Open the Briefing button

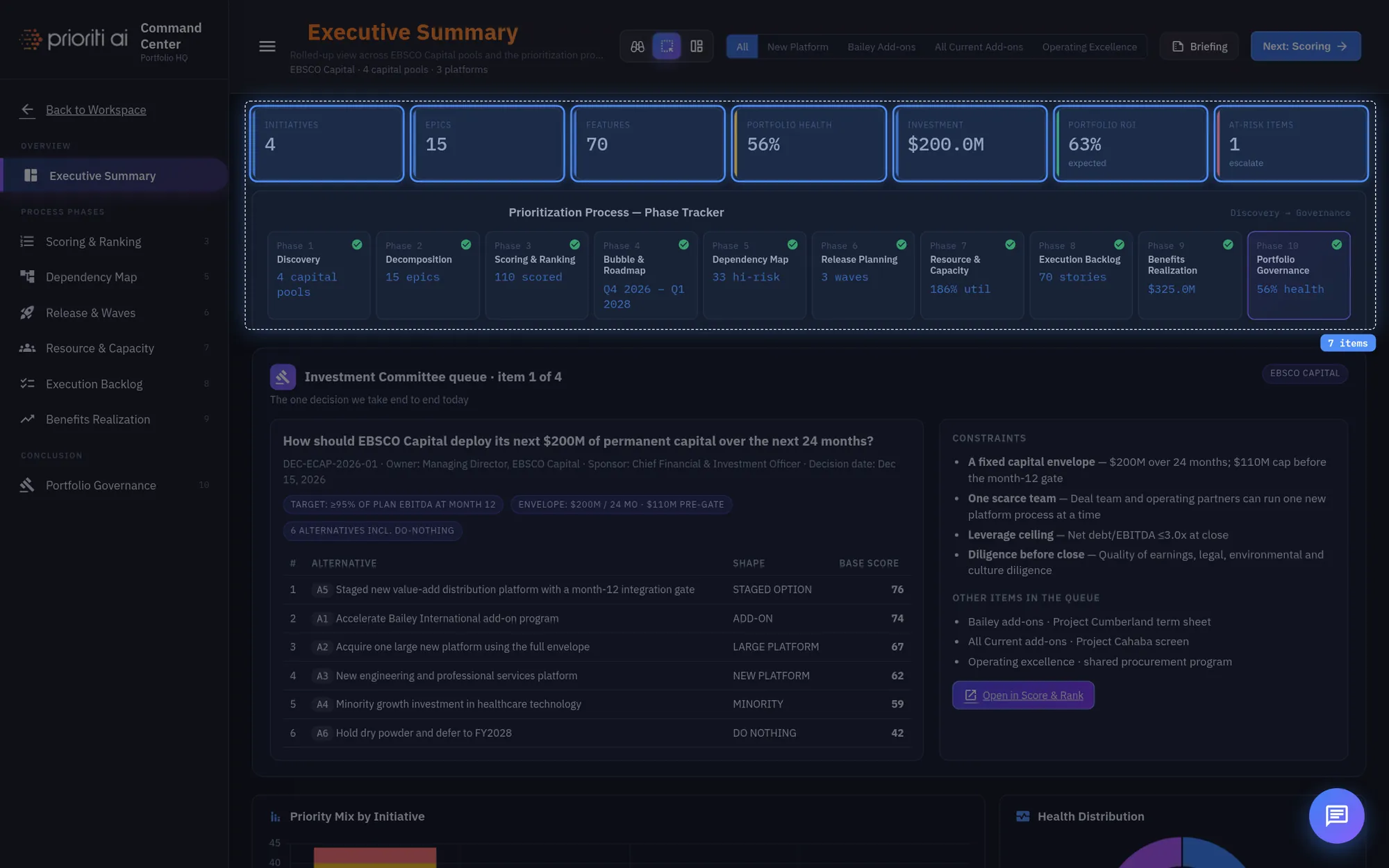tap(1199, 47)
